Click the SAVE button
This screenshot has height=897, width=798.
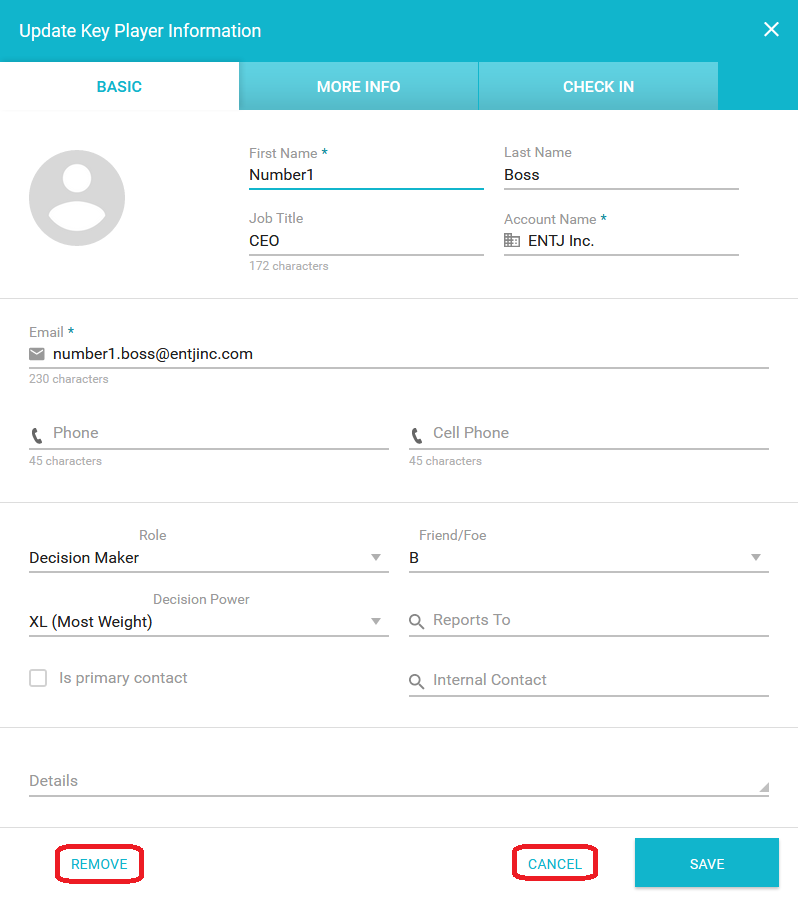tap(707, 863)
